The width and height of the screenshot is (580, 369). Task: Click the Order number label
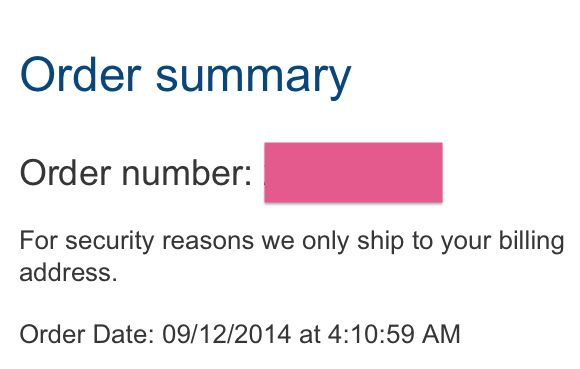136,173
